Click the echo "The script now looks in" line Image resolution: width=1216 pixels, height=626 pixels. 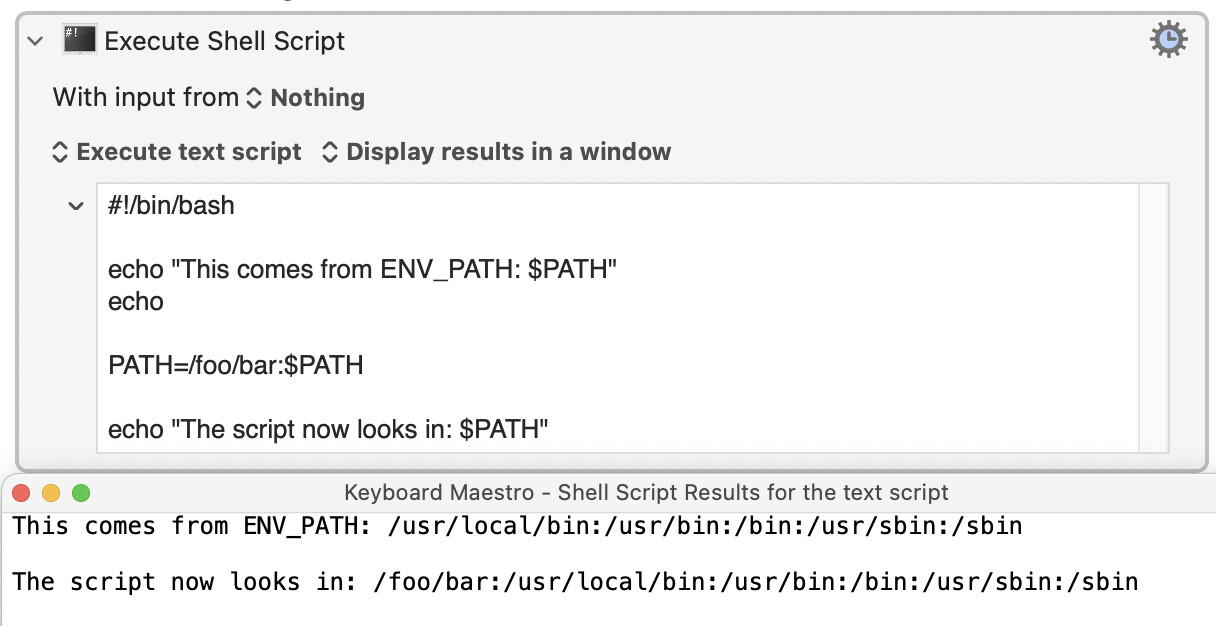click(329, 430)
